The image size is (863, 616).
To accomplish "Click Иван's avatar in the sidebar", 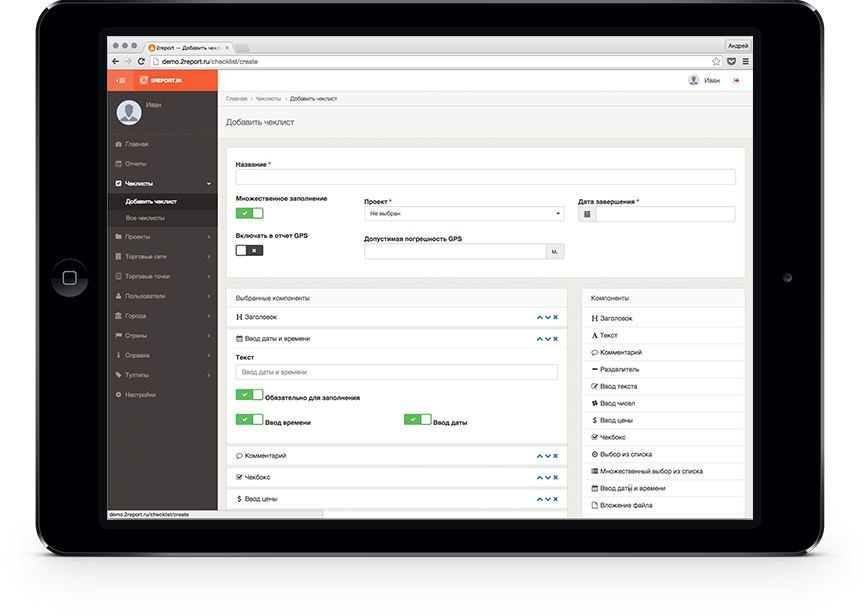I will pos(129,112).
